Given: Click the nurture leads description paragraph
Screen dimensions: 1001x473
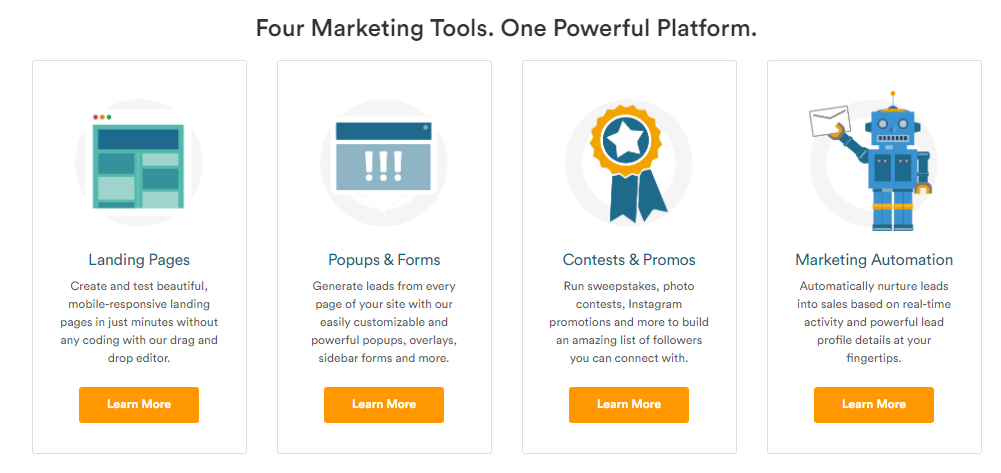Looking at the screenshot, I should click(x=874, y=322).
